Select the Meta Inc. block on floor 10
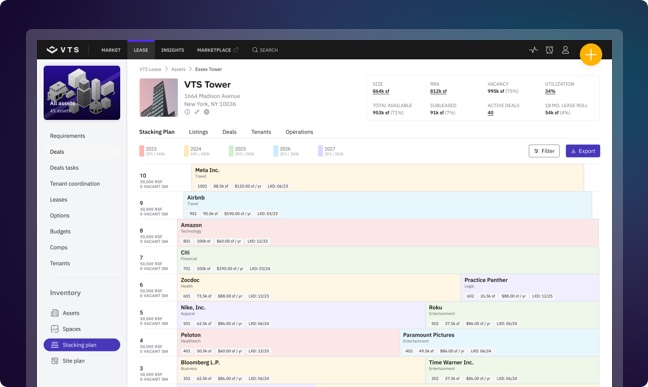Screen dimensions: 648x387 click(388, 178)
